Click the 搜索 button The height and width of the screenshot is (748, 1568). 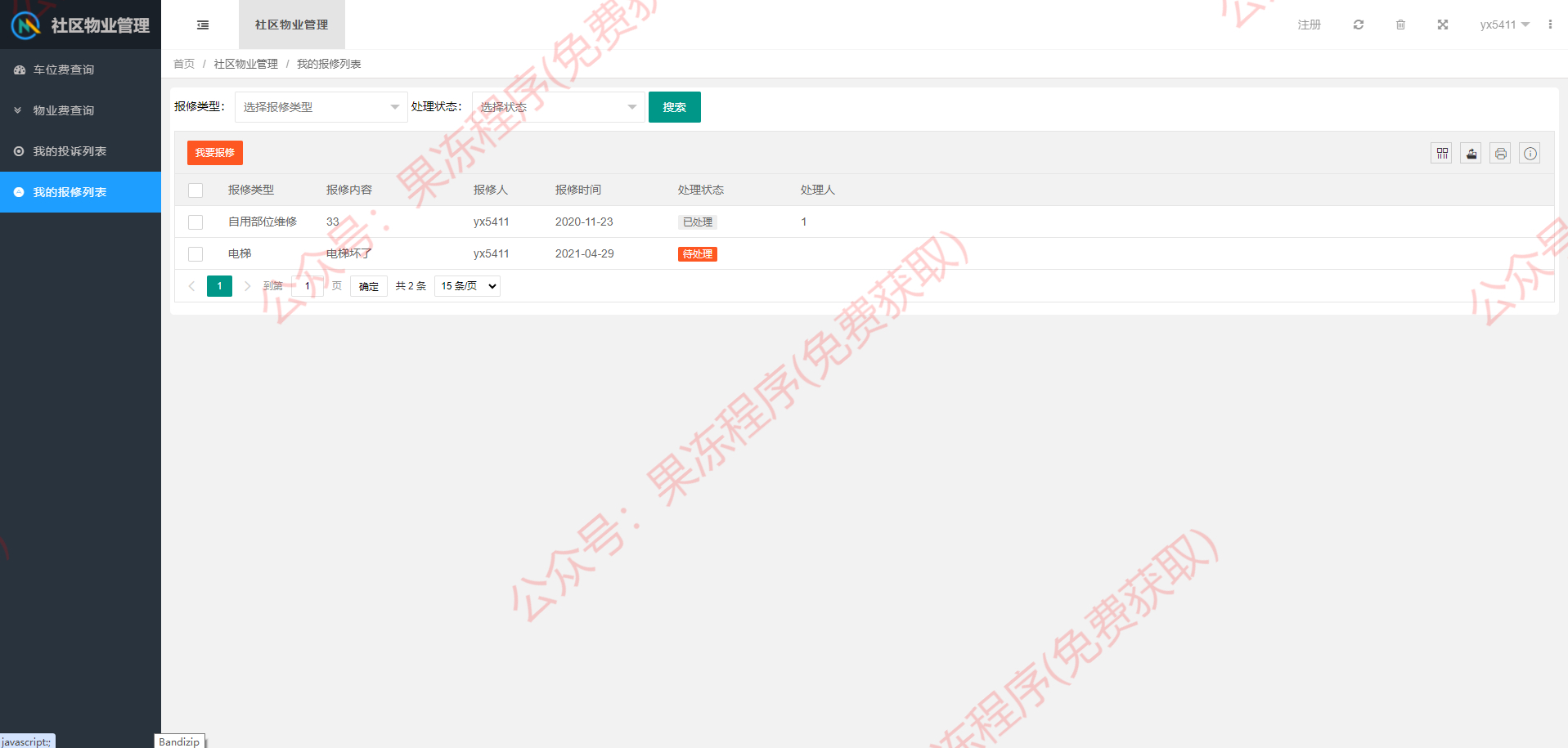tap(675, 107)
